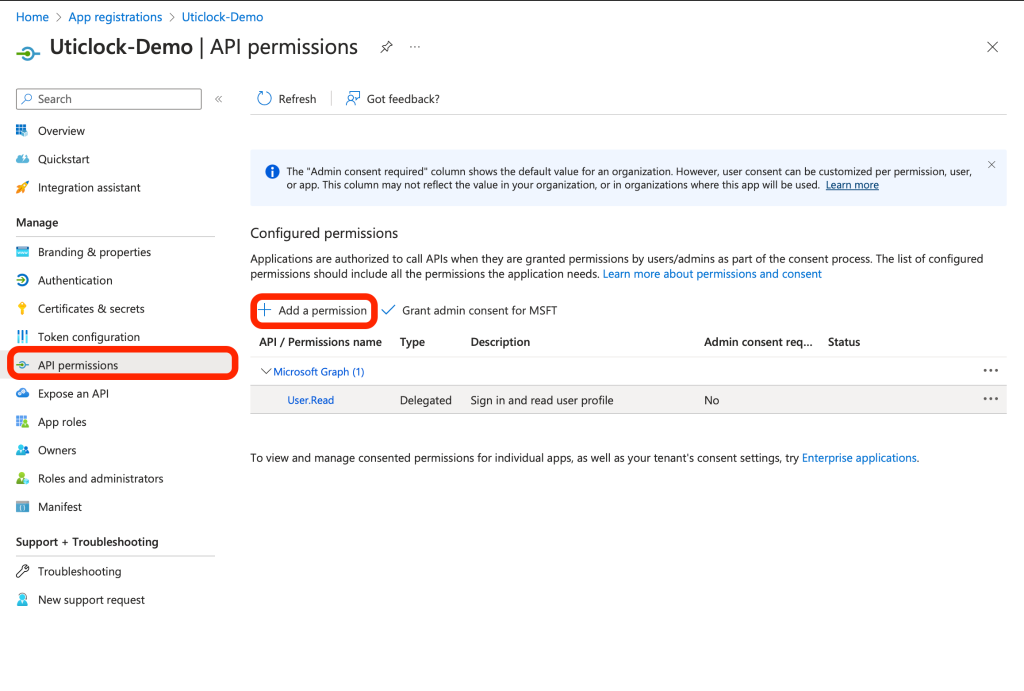This screenshot has height=691, width=1024.
Task: Open the Overview menu item
Action: click(61, 131)
